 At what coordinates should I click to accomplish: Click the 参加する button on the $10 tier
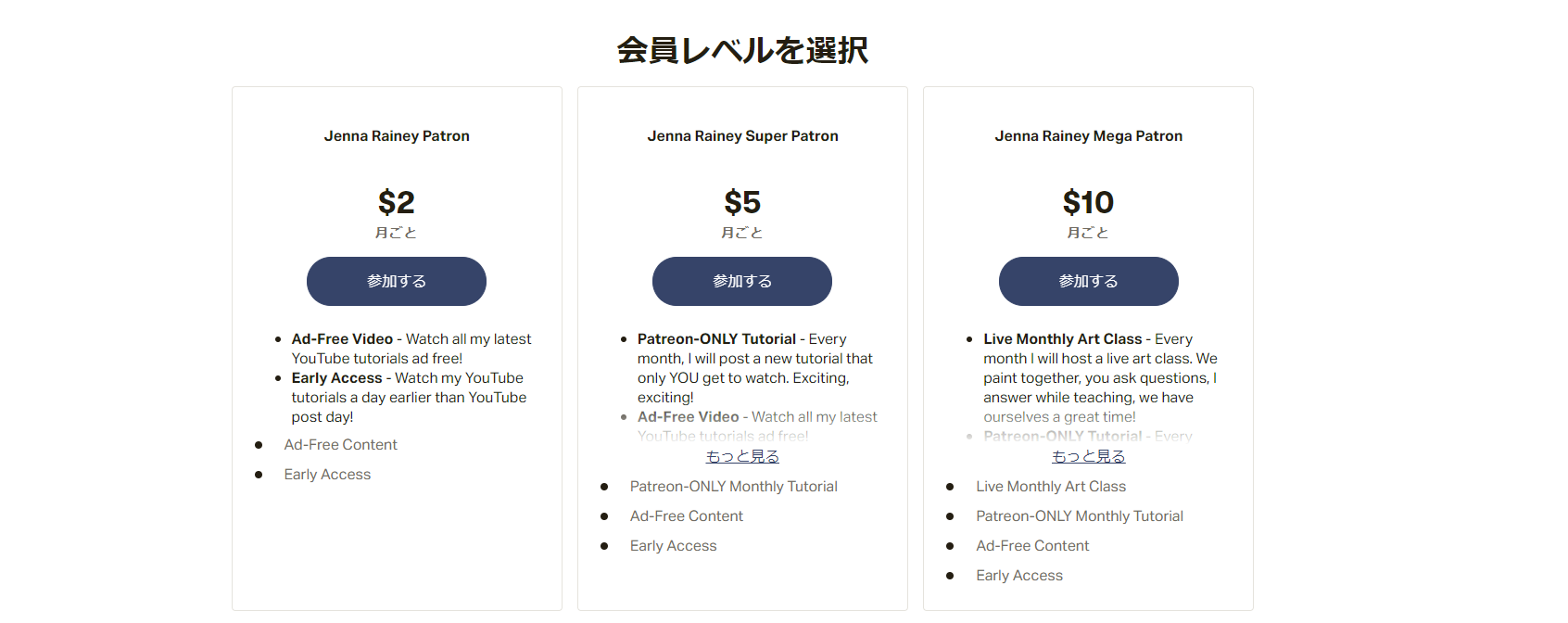click(x=1088, y=281)
